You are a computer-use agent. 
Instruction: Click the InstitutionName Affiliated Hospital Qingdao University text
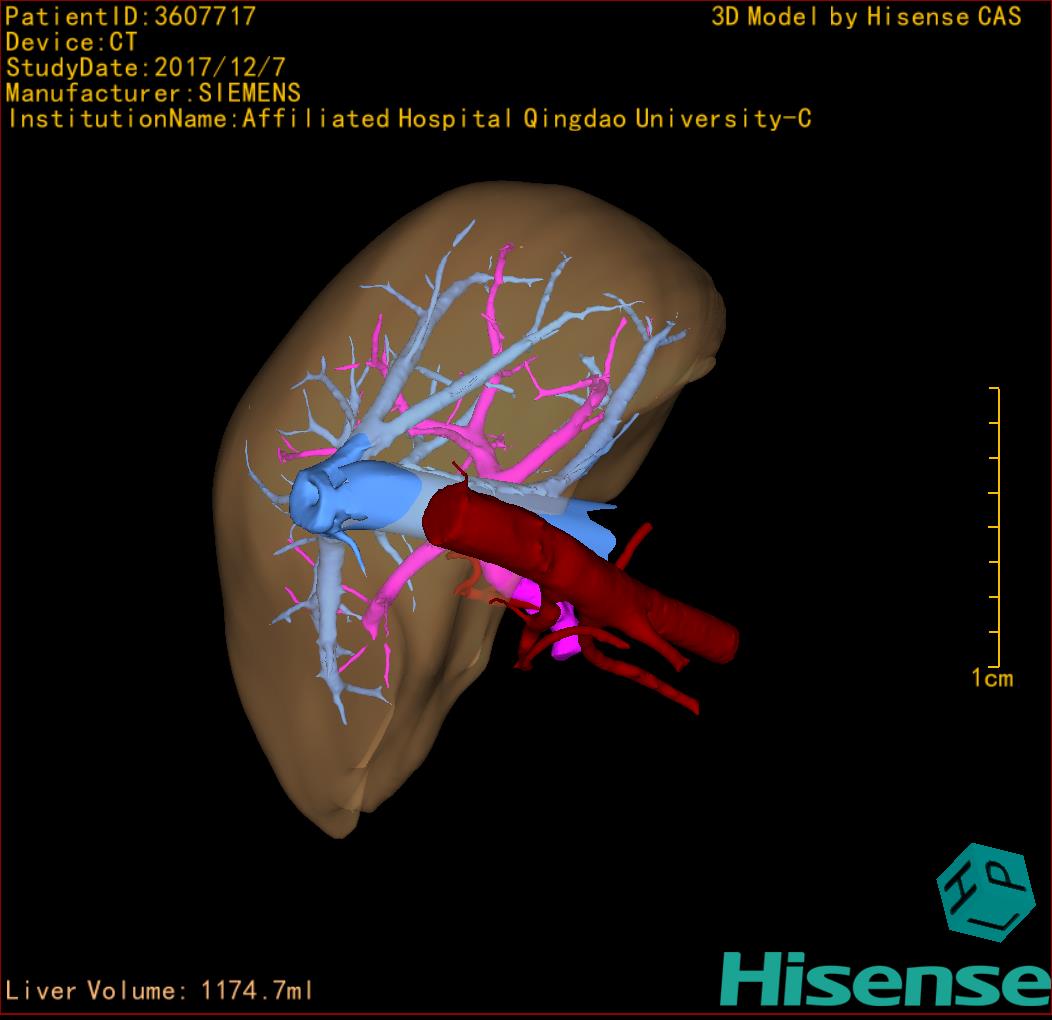(409, 119)
